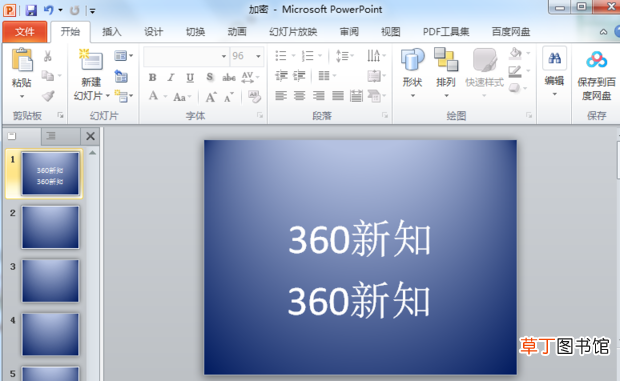Click the Shape Outline pen icon
620x381 pixels.
click(515, 71)
